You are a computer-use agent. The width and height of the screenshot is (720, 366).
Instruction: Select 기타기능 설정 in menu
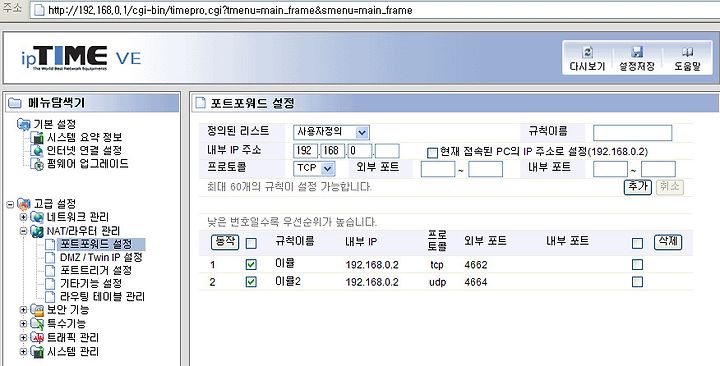point(91,284)
